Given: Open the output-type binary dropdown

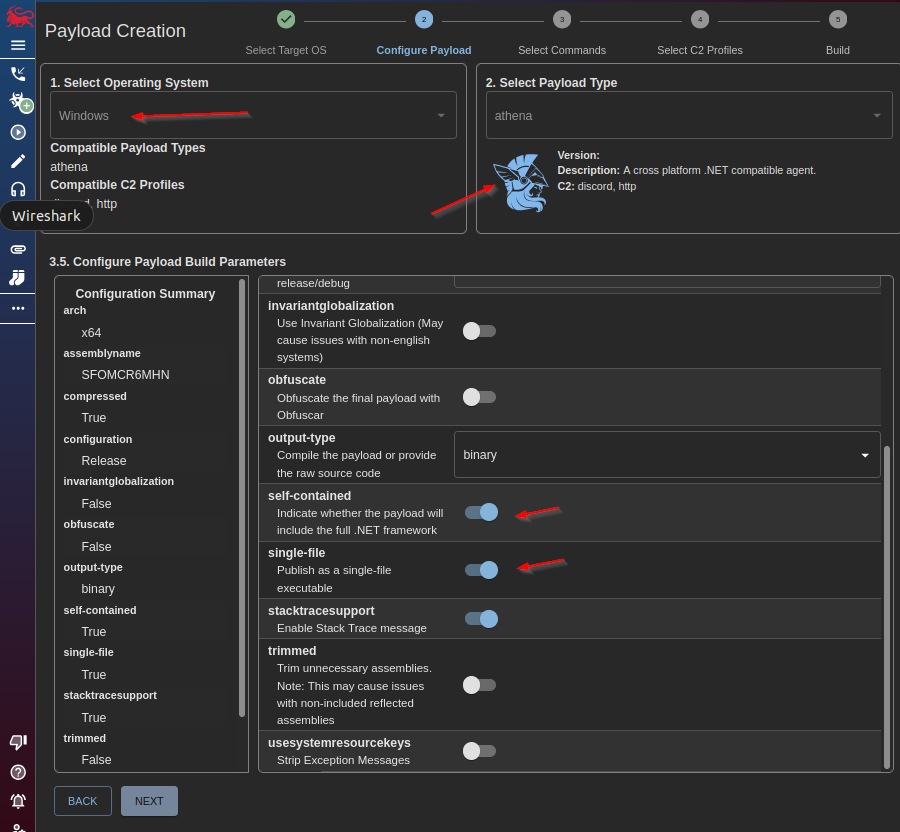Looking at the screenshot, I should click(667, 455).
